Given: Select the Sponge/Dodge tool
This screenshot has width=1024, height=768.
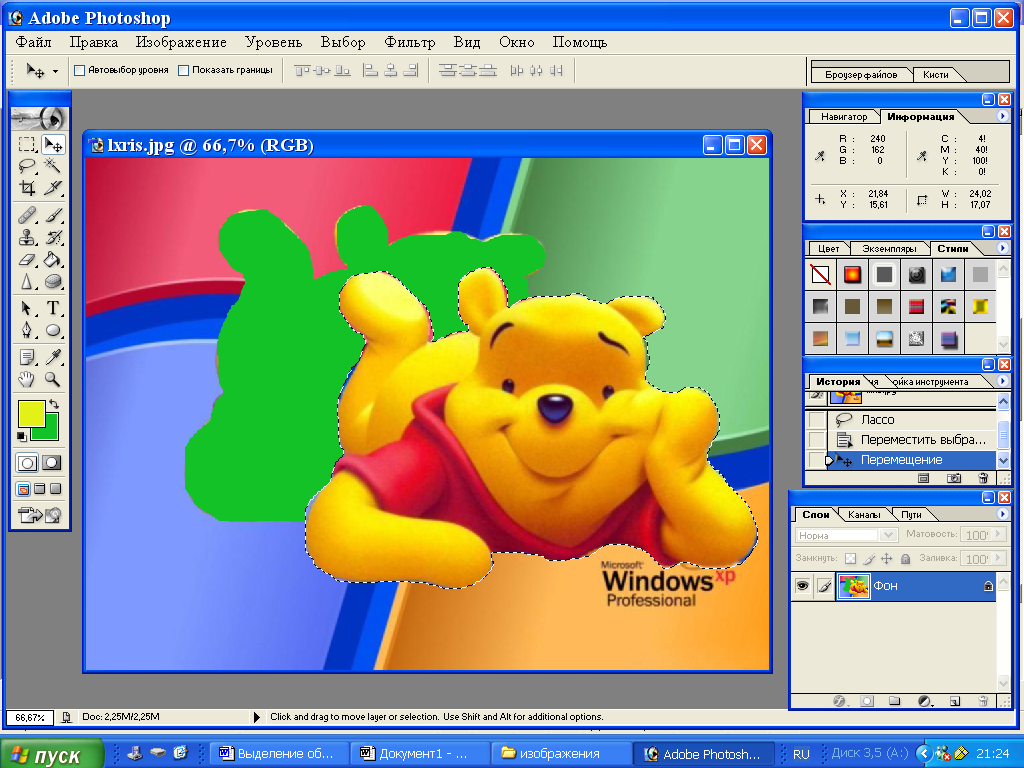Looking at the screenshot, I should [x=53, y=281].
